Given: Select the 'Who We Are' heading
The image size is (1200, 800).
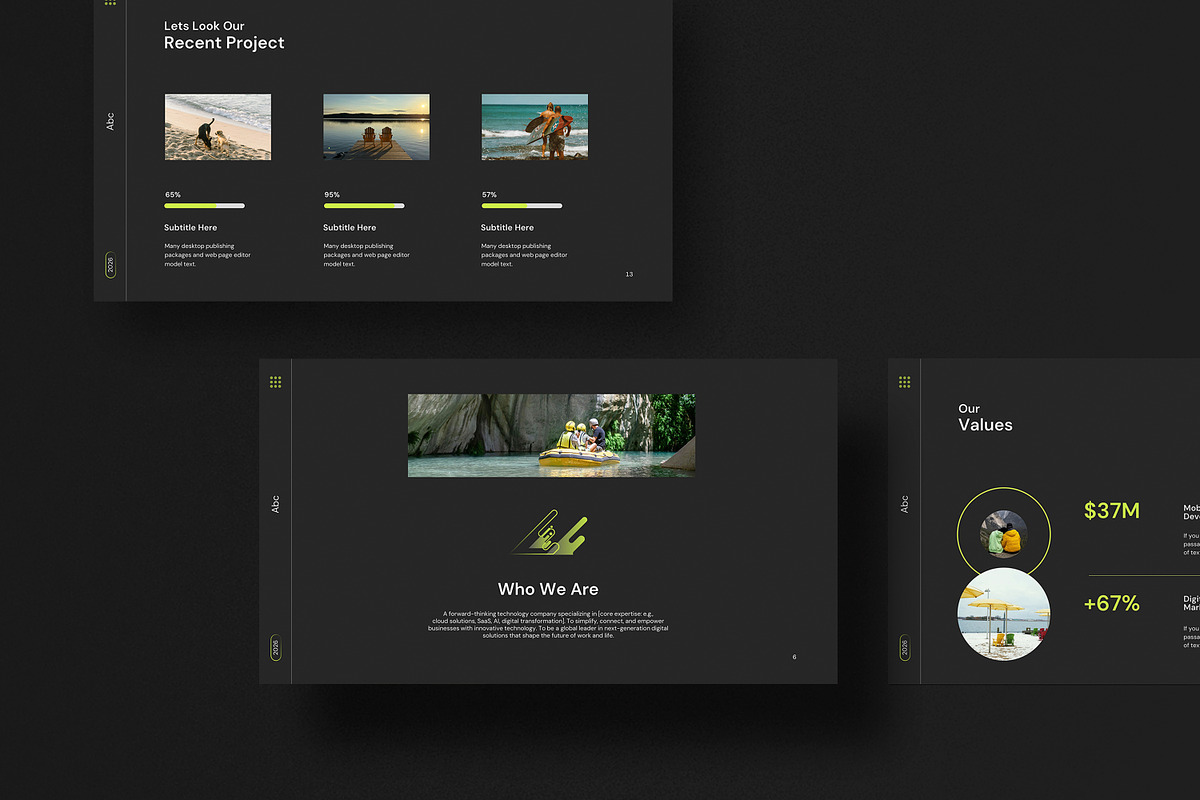Looking at the screenshot, I should point(548,590).
